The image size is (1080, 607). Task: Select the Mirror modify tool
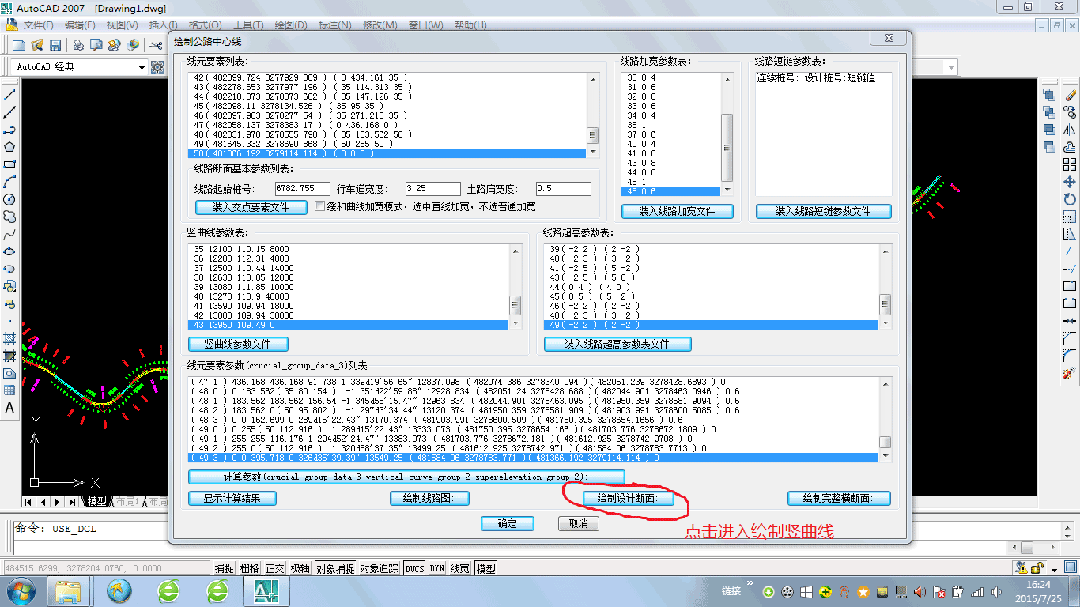pyautogui.click(x=1070, y=130)
